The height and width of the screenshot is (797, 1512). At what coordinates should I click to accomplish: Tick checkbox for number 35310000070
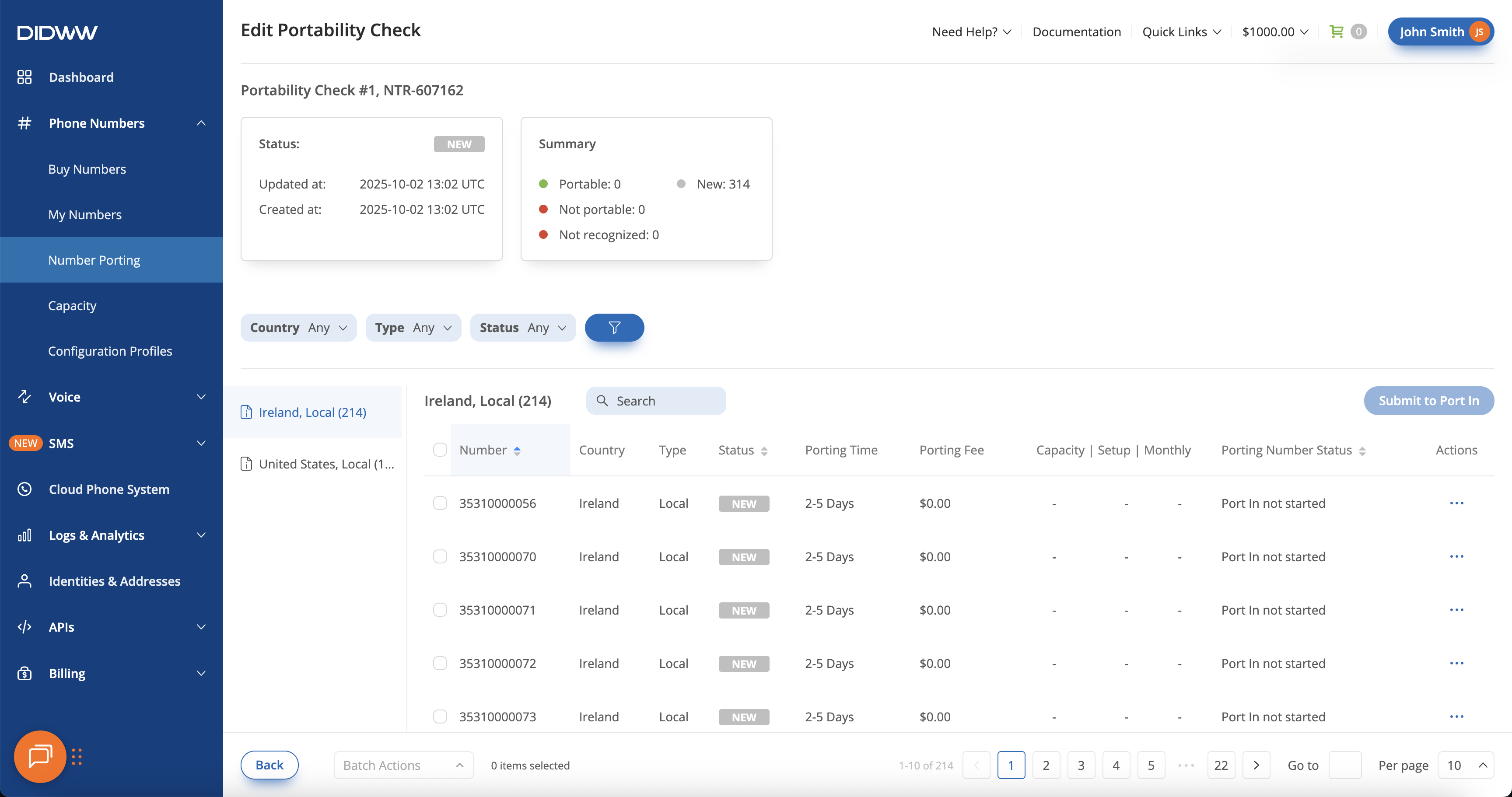(440, 556)
